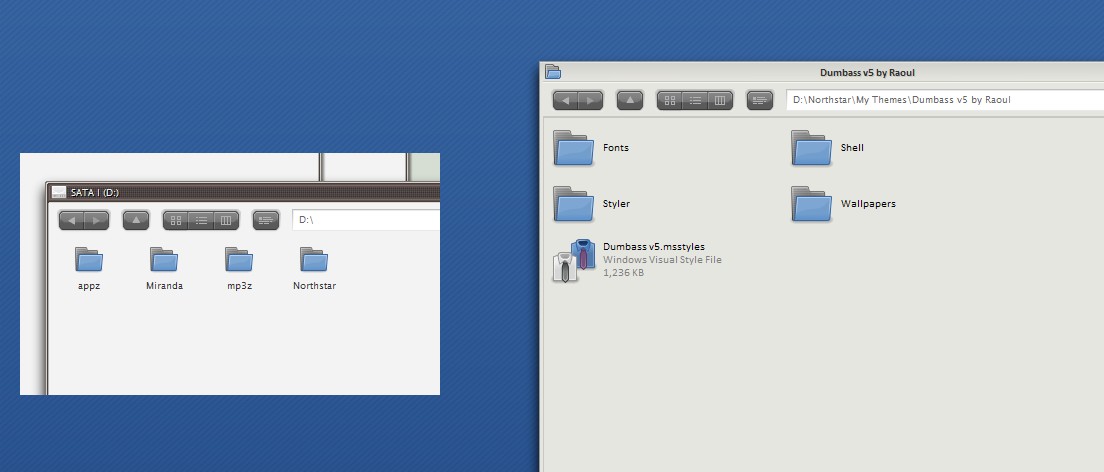Select the Miranda folder icon
Viewport: 1104px width, 472px height.
coord(164,260)
